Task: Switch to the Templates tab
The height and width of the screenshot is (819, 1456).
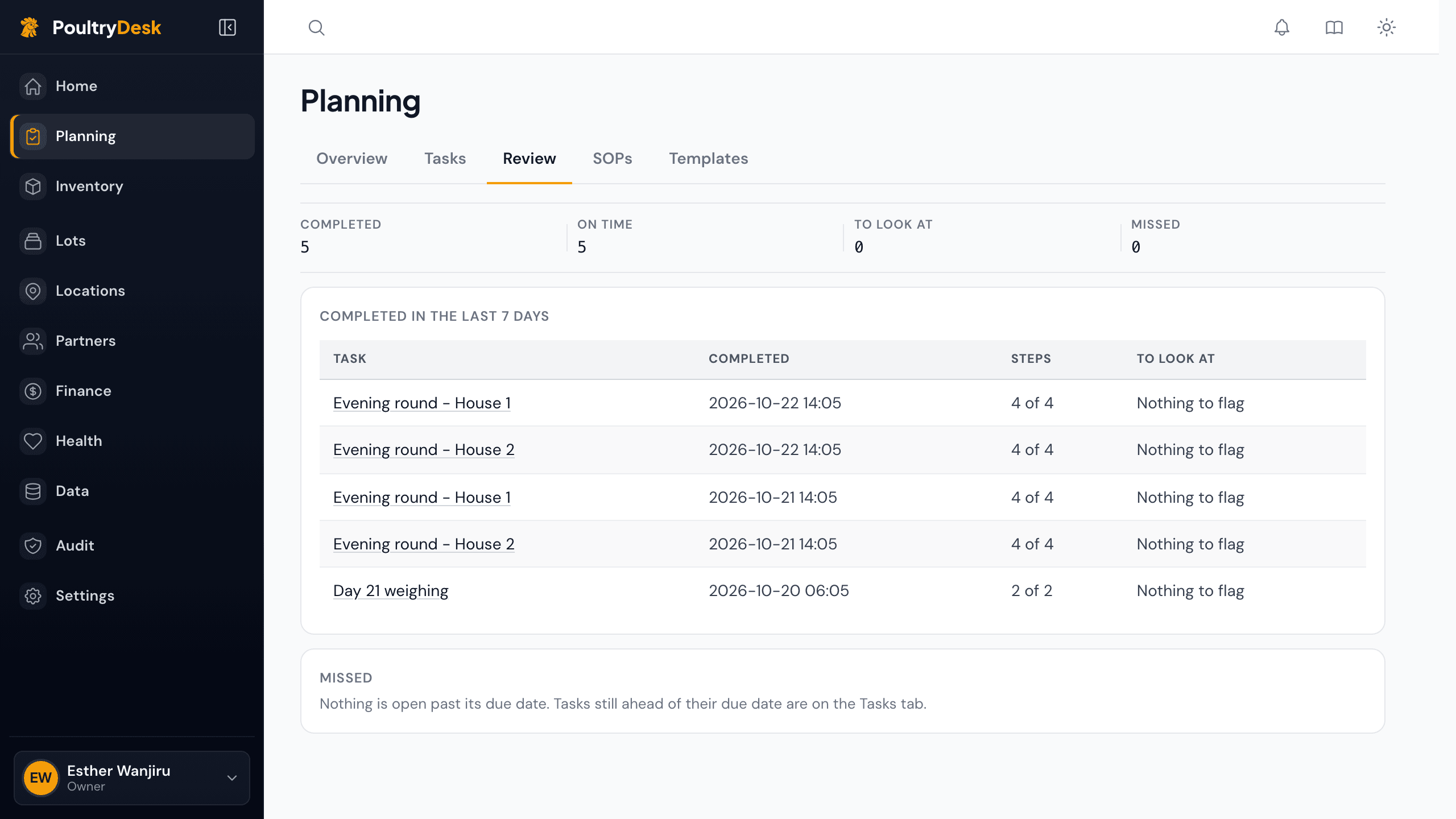Action: click(708, 159)
